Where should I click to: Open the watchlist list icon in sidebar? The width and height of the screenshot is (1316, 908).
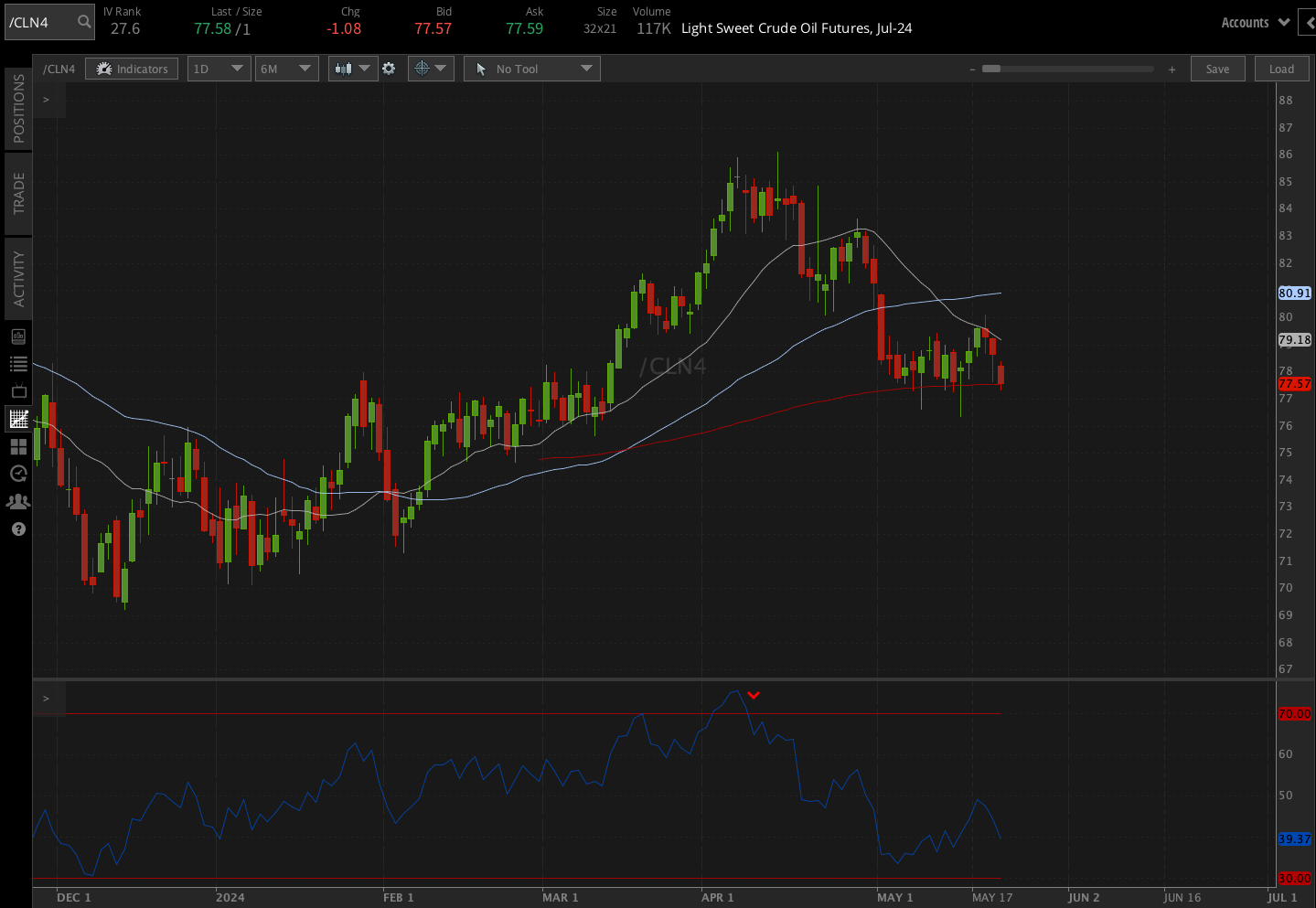click(x=18, y=364)
